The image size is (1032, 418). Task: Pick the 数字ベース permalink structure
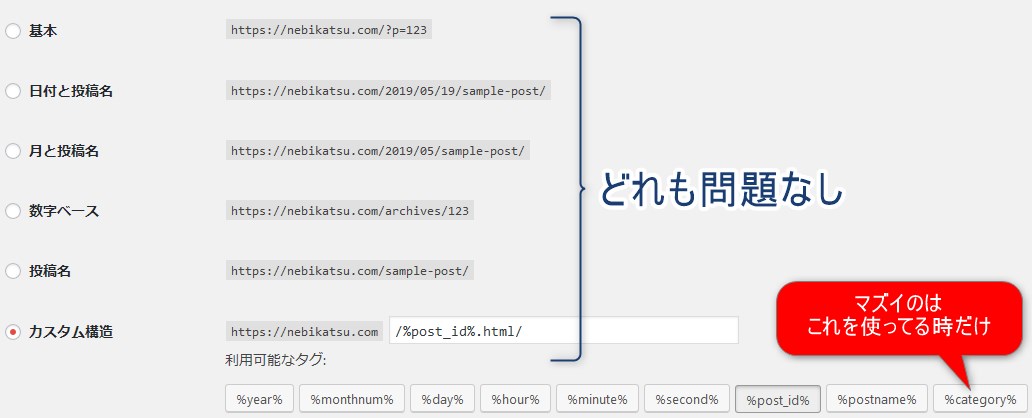click(13, 211)
